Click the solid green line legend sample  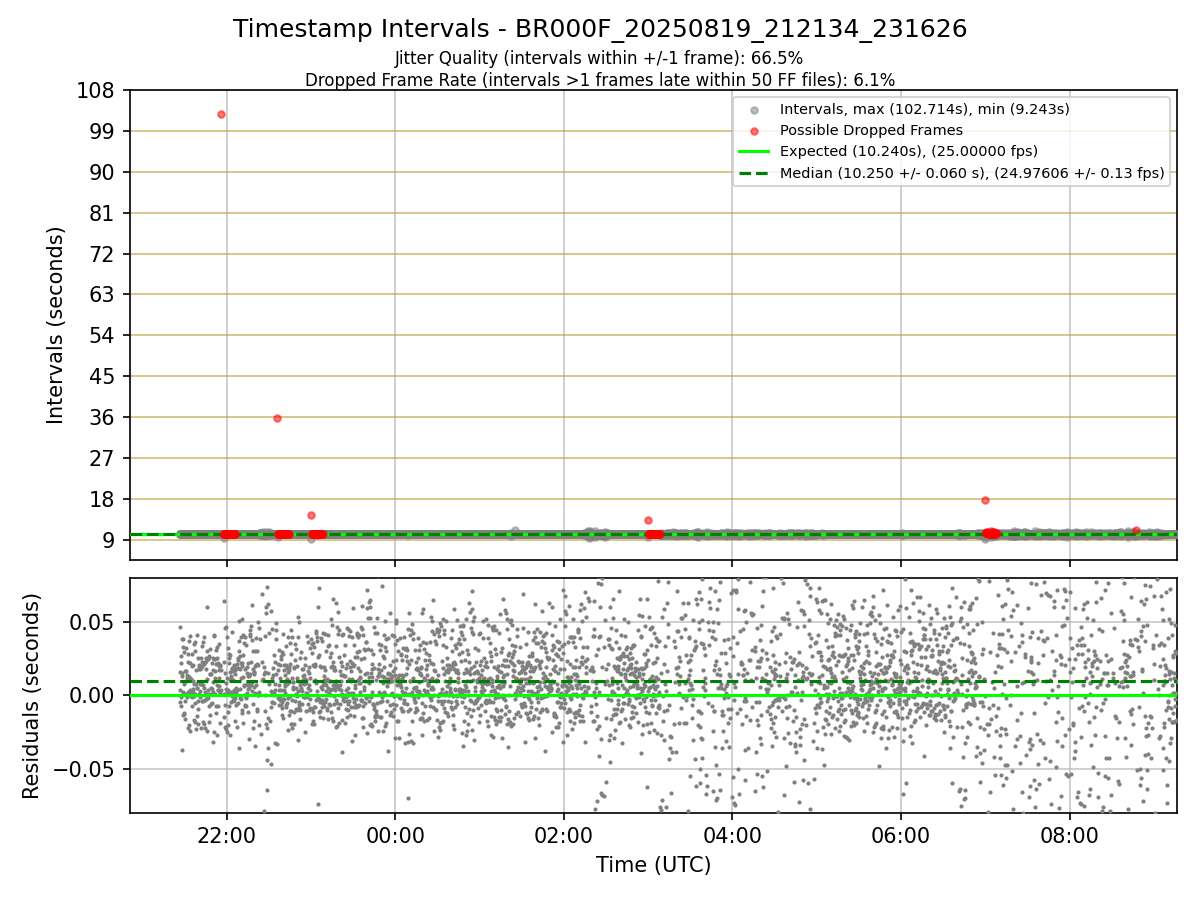(x=755, y=152)
